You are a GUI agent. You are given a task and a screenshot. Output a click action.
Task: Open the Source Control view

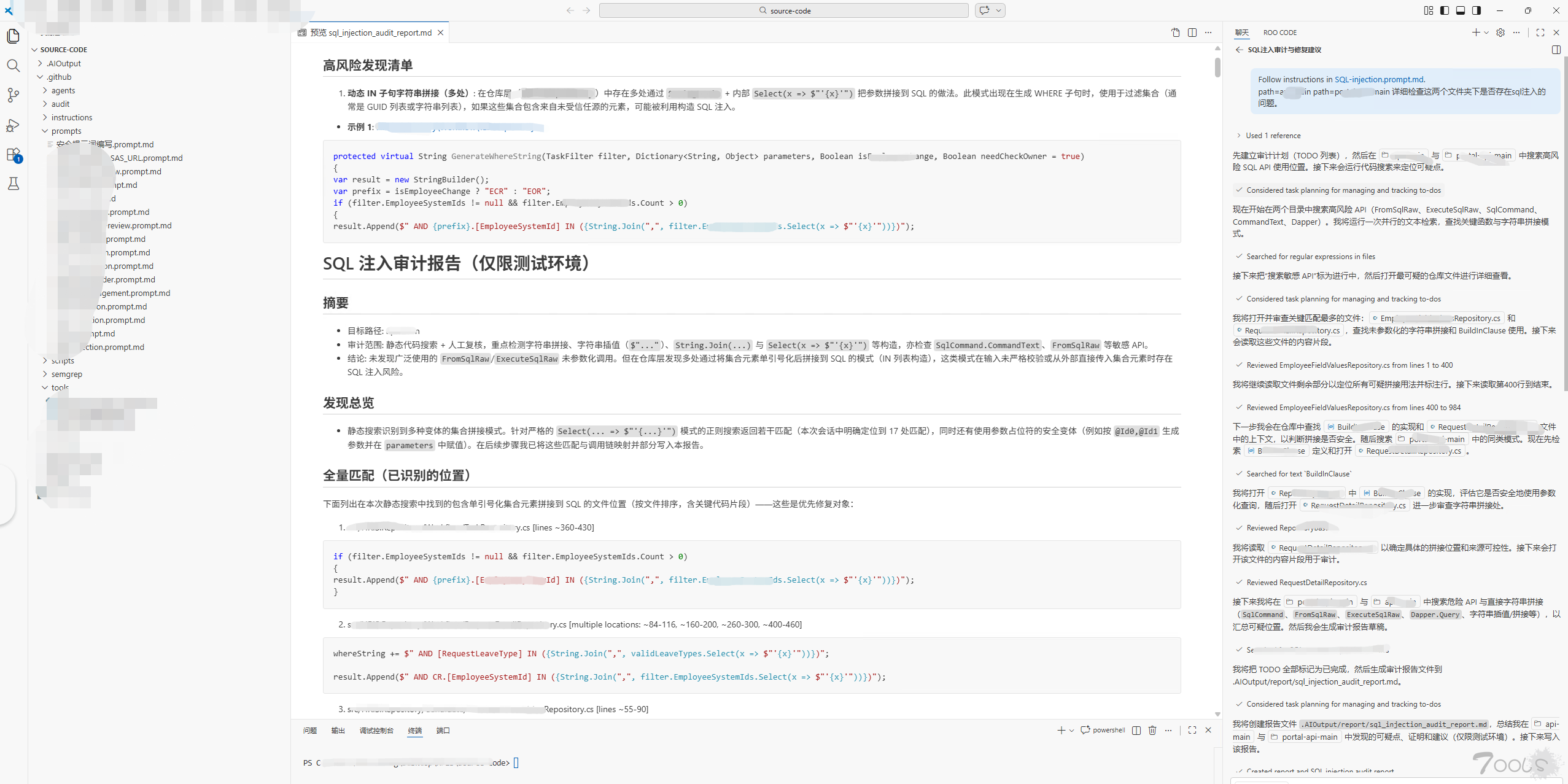14,95
